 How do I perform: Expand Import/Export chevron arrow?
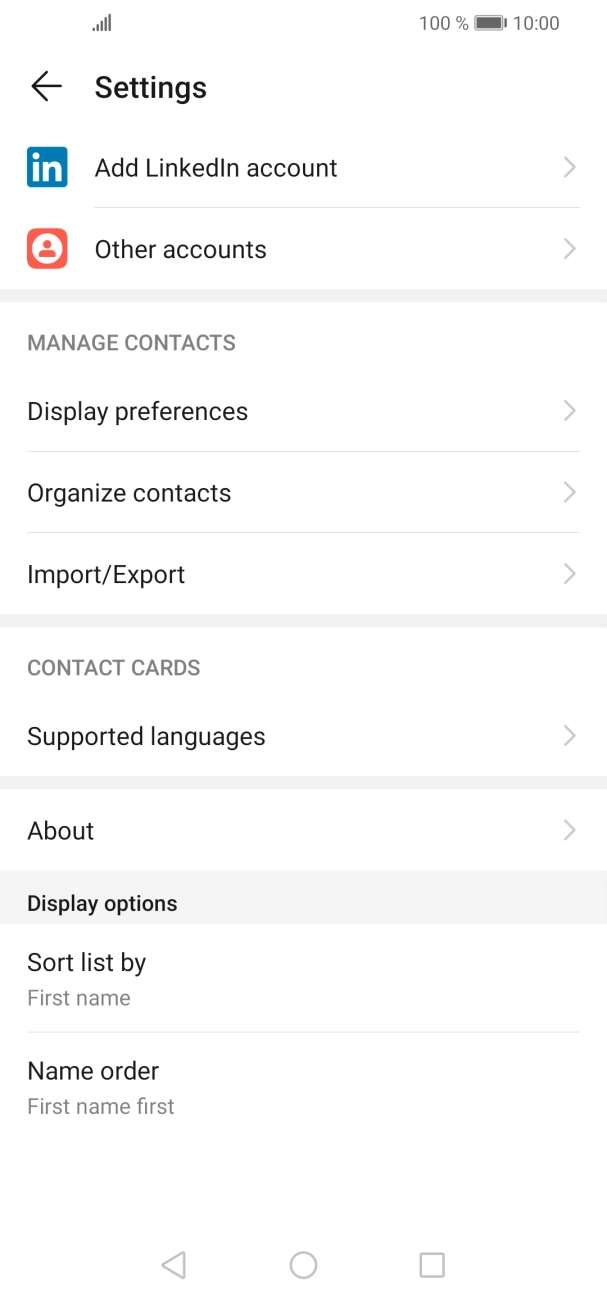point(569,574)
